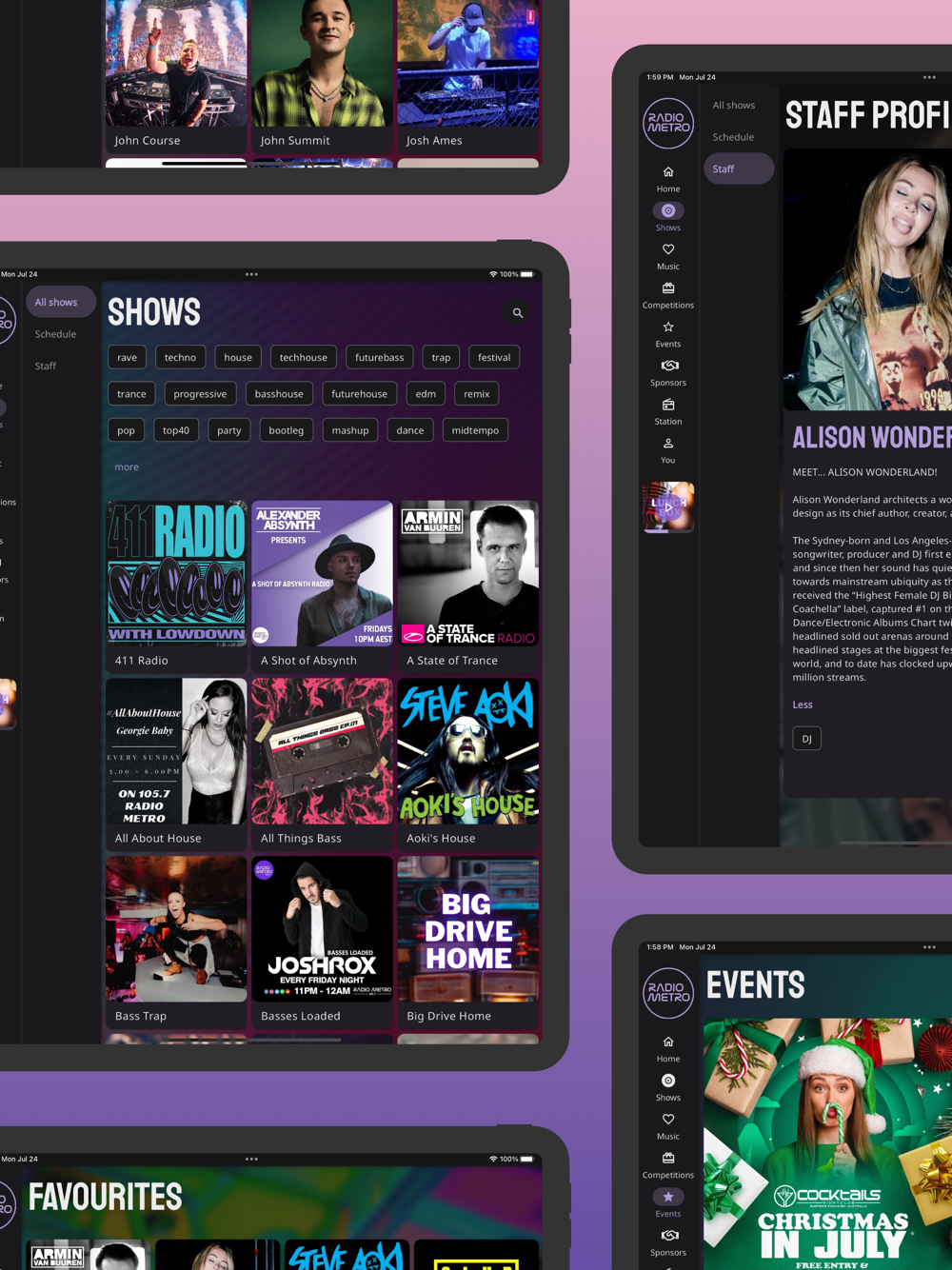Open Sponsors handshake in Staff Profile sidebar

[x=669, y=366]
